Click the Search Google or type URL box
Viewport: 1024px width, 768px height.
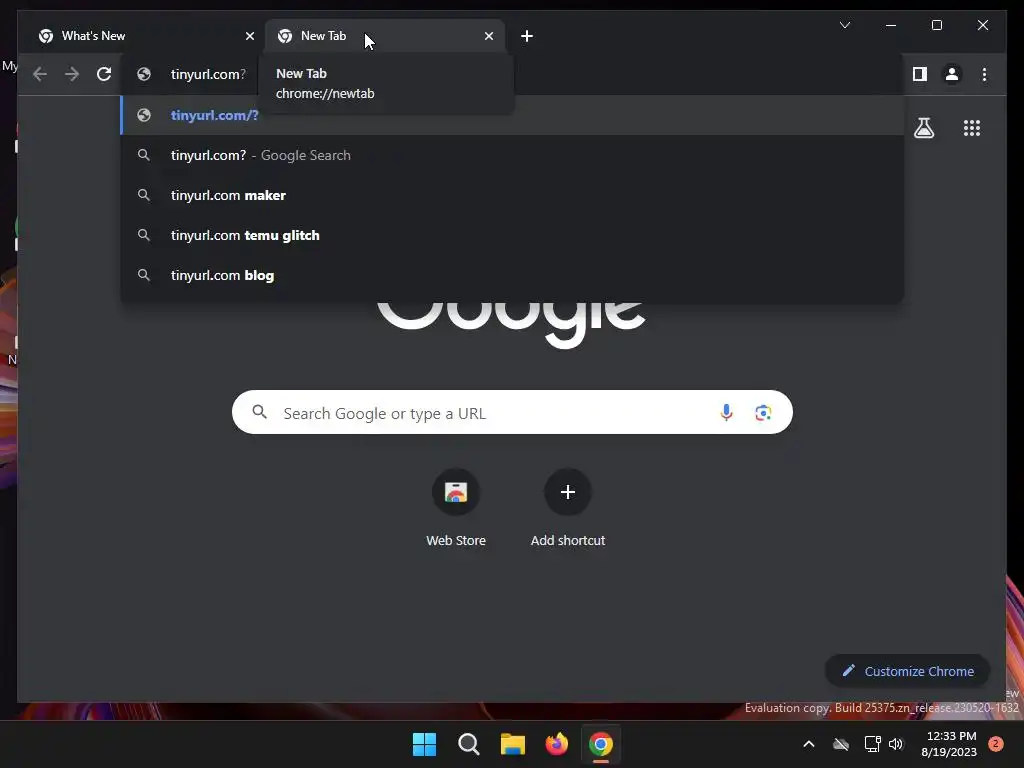point(512,412)
